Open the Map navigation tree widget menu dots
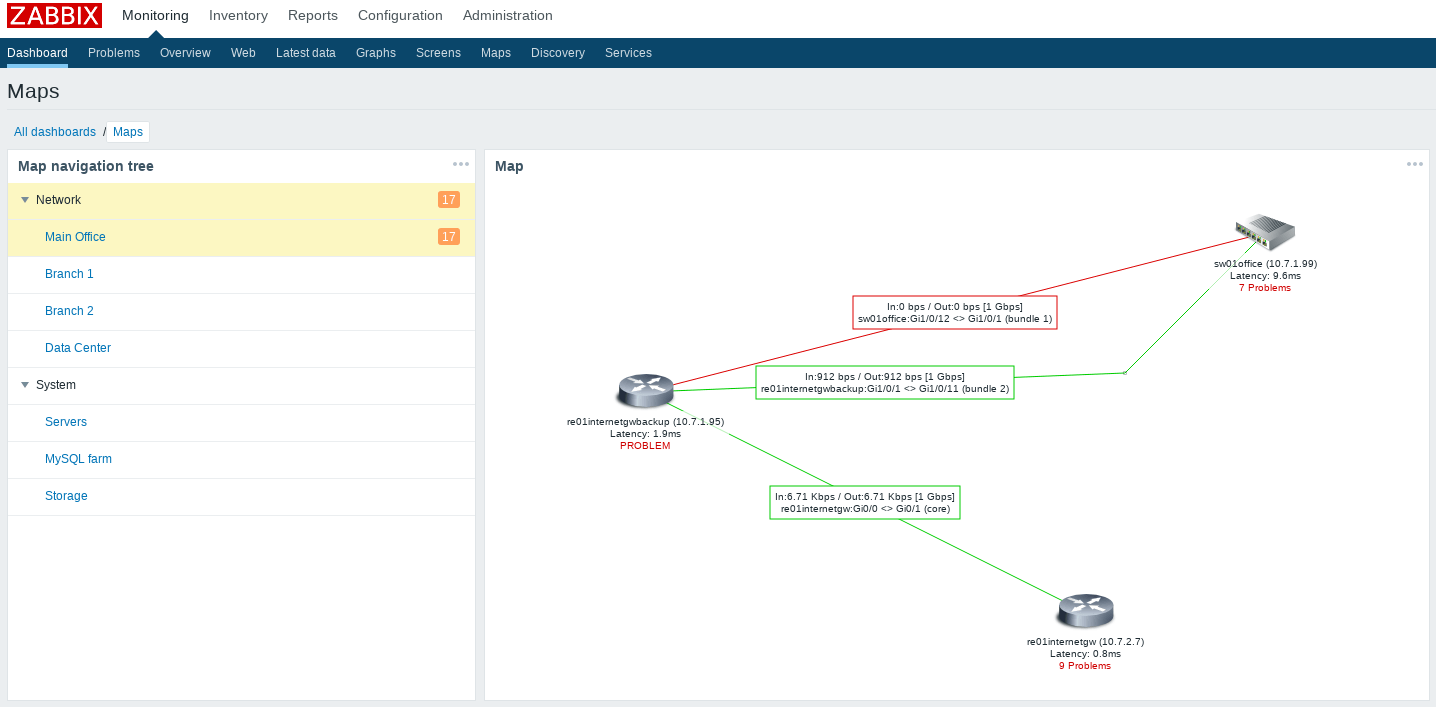This screenshot has height=707, width=1436. (x=461, y=164)
